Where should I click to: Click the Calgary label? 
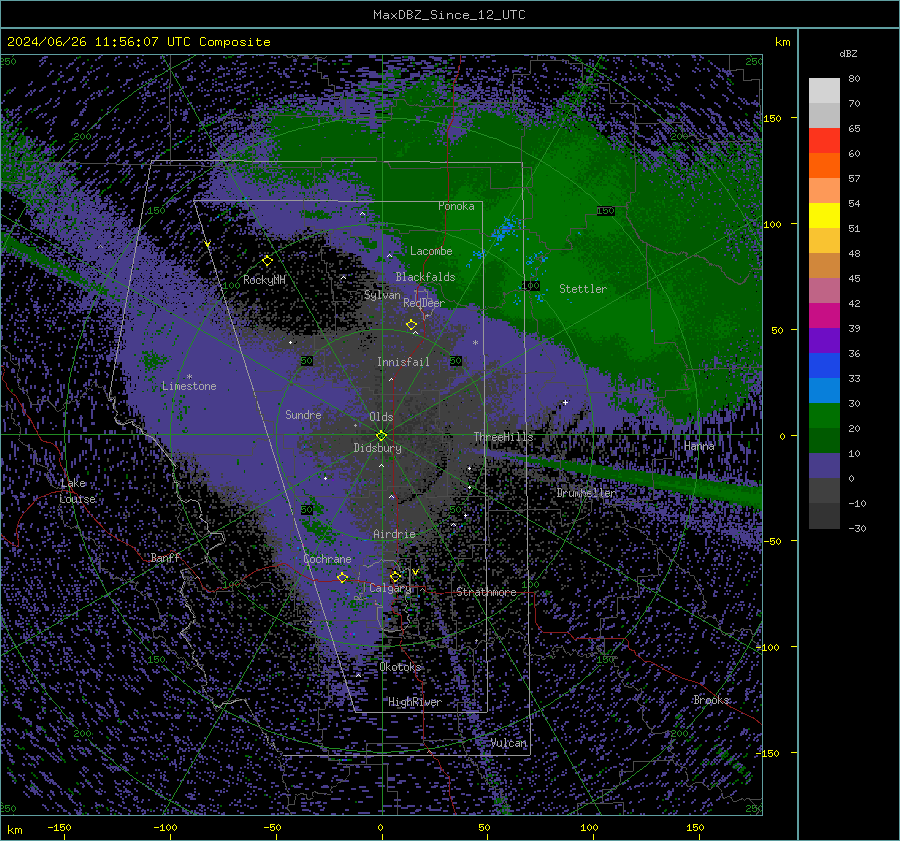pos(390,588)
